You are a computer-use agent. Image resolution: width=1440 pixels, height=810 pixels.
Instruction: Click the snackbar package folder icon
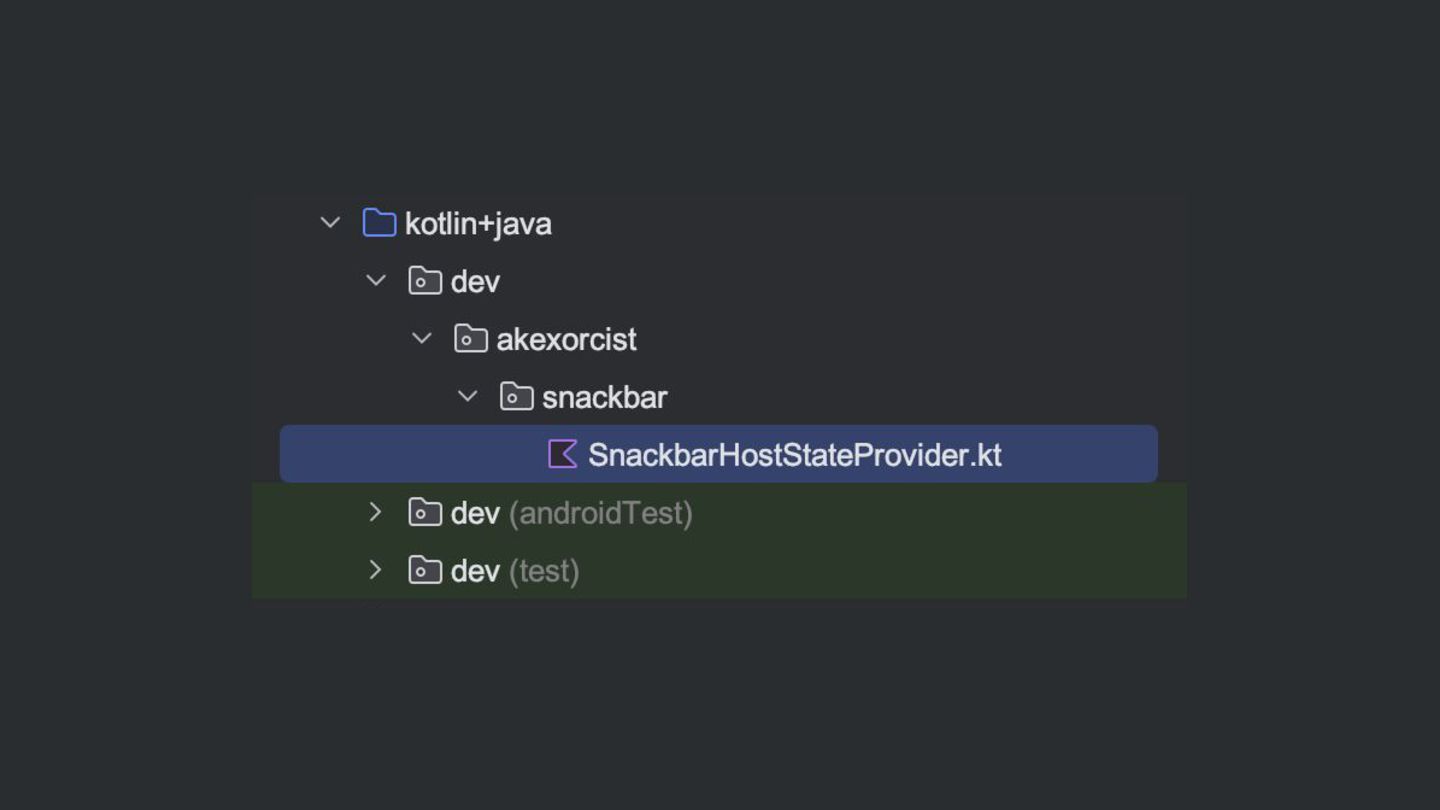coord(516,397)
